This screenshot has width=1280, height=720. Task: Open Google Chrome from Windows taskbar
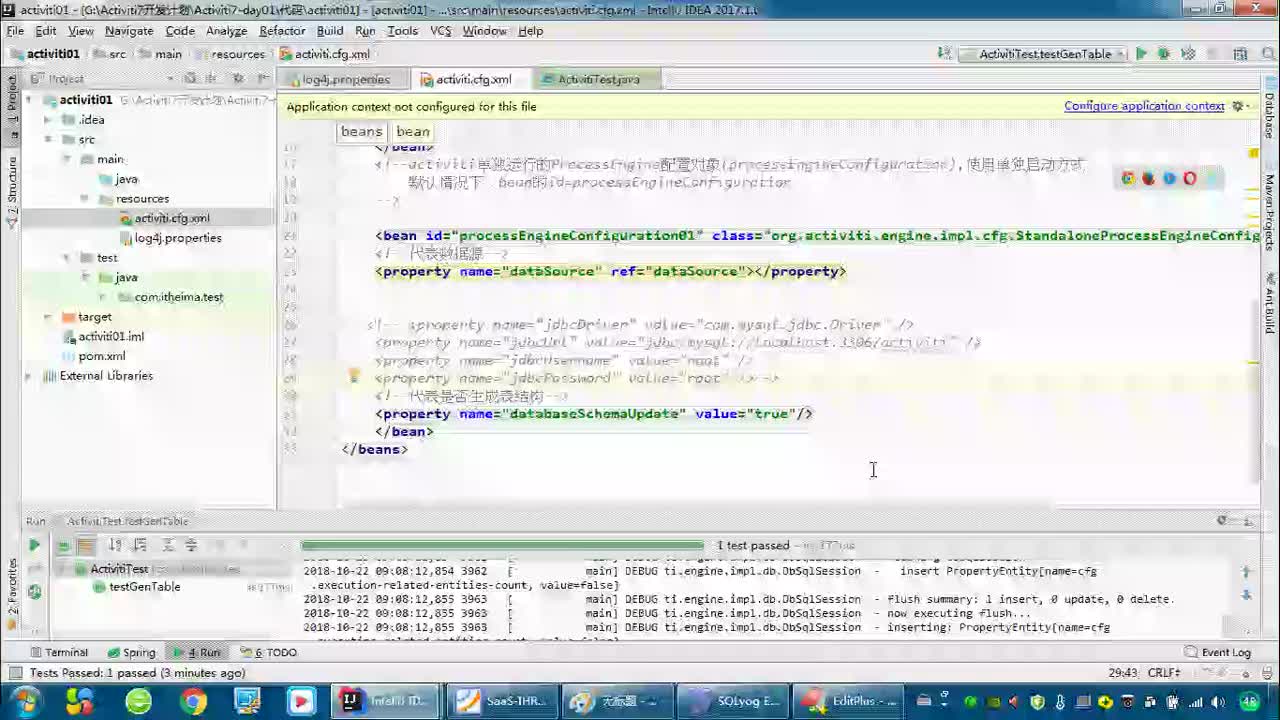[194, 701]
